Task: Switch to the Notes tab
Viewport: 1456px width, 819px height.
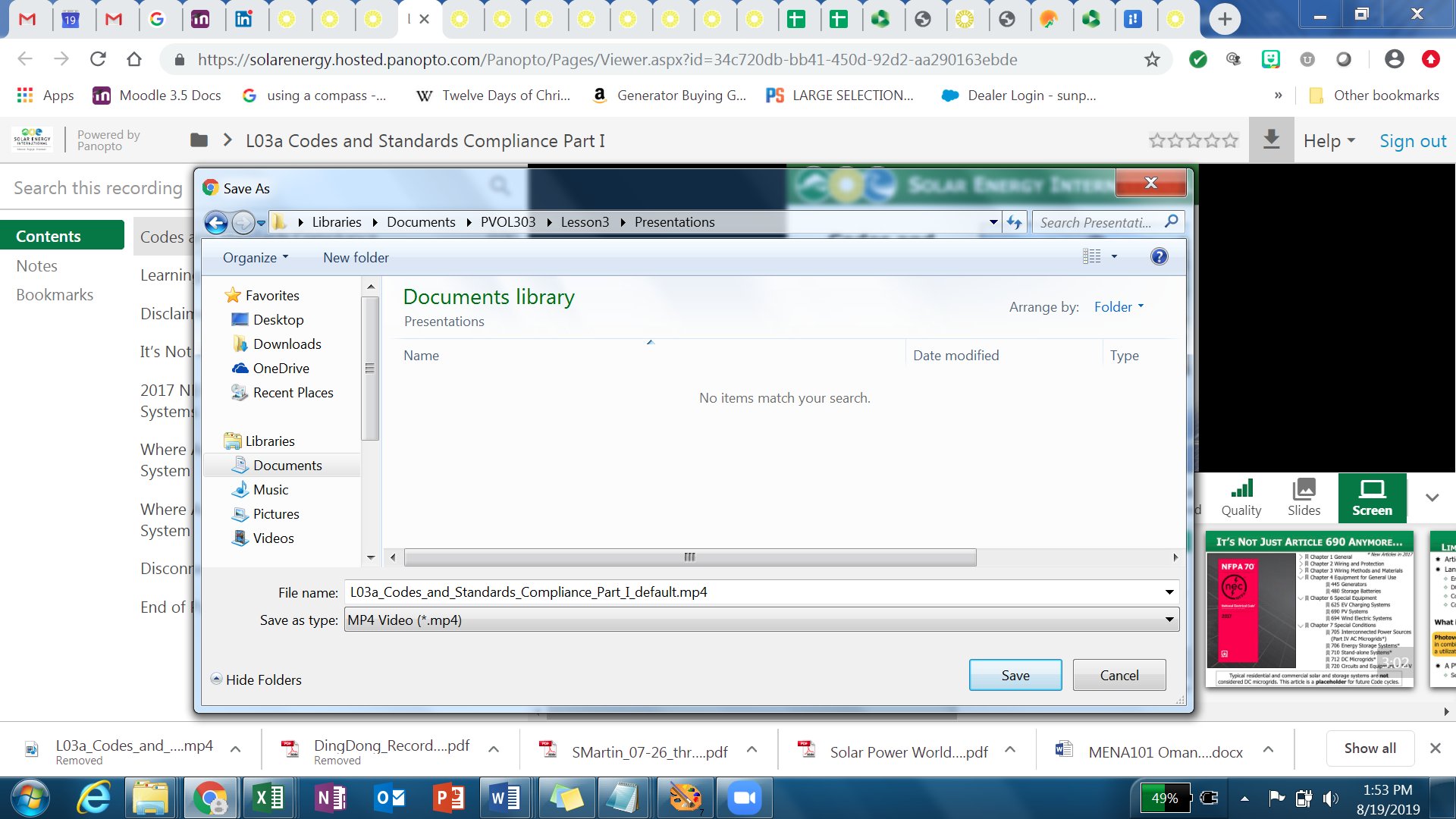Action: click(37, 266)
